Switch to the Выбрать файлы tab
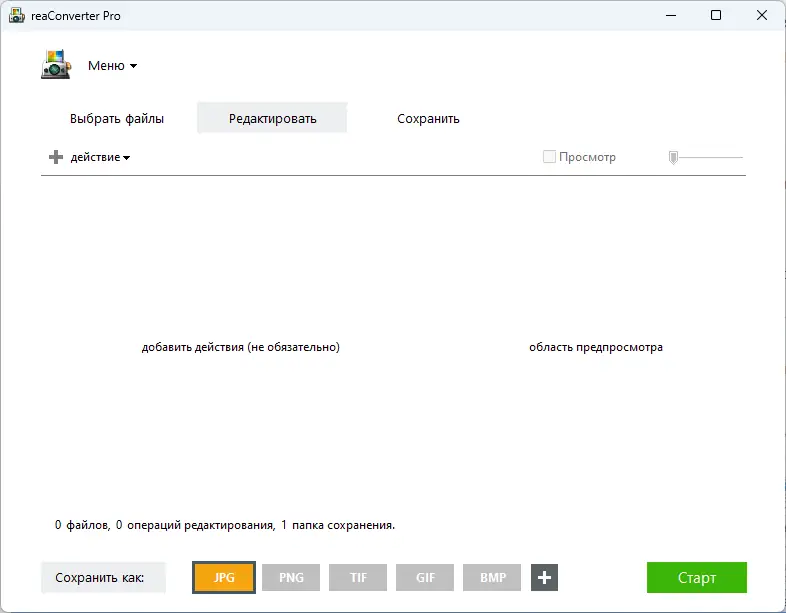 (117, 119)
